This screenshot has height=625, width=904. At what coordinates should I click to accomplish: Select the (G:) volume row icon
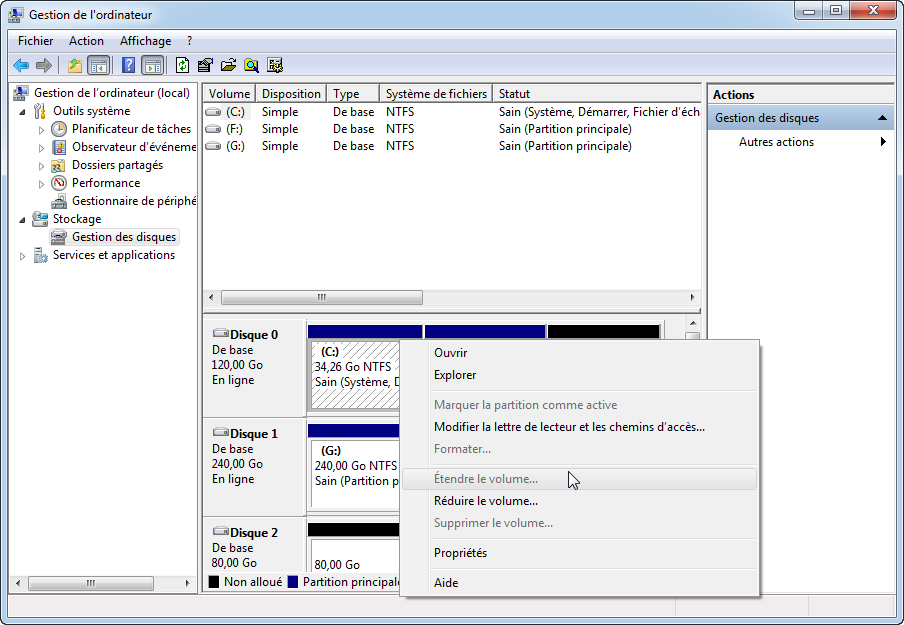213,146
